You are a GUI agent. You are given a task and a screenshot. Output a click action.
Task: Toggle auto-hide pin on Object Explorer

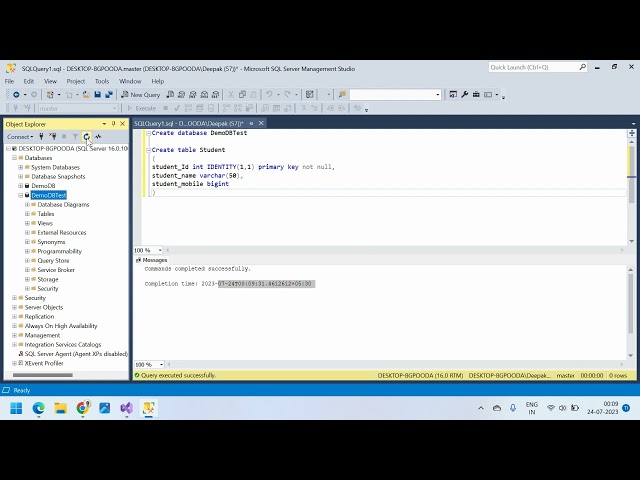pos(113,124)
